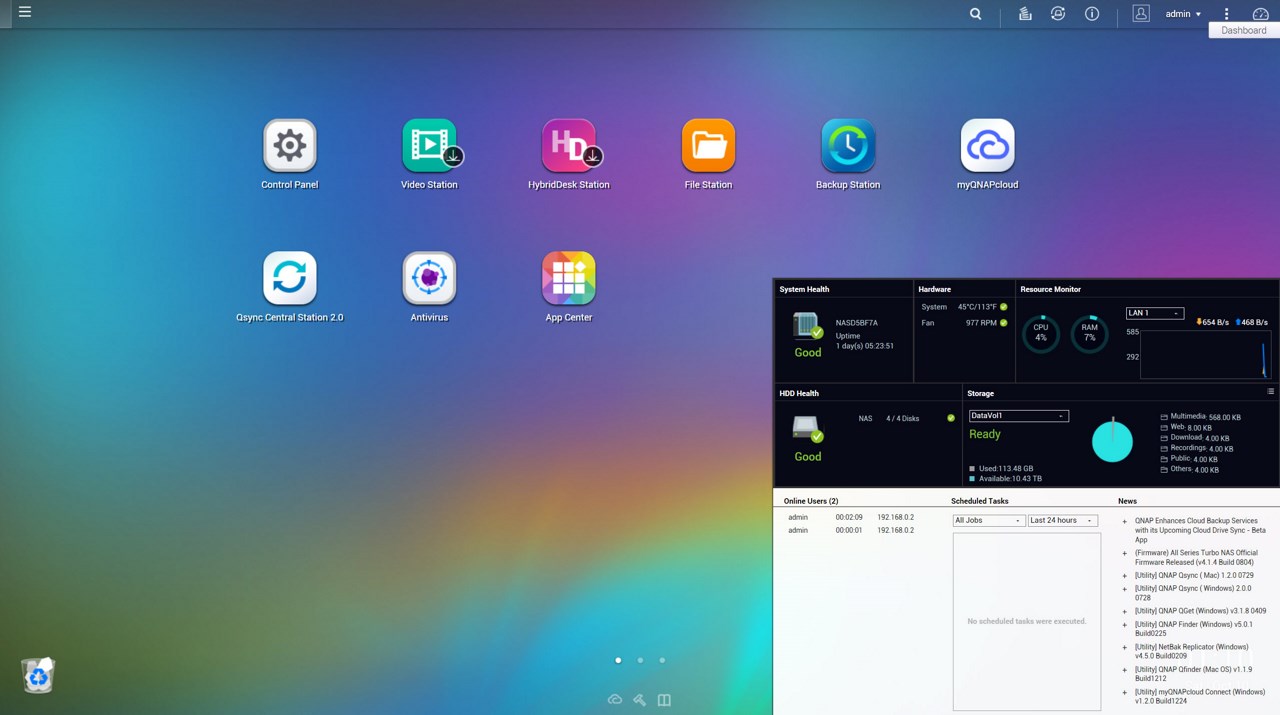Screen dimensions: 1280x715
Task: Open Qfinder (Mac OS) v1.1.9 news link
Action: pos(1193,674)
